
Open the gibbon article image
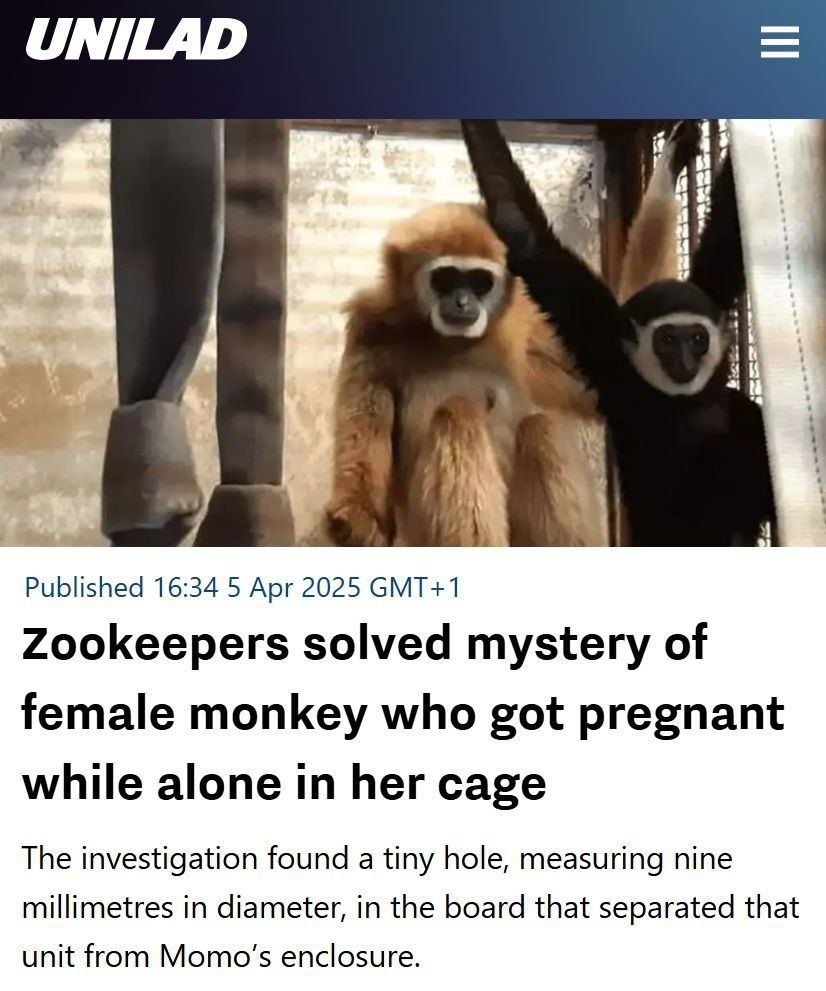(x=413, y=332)
